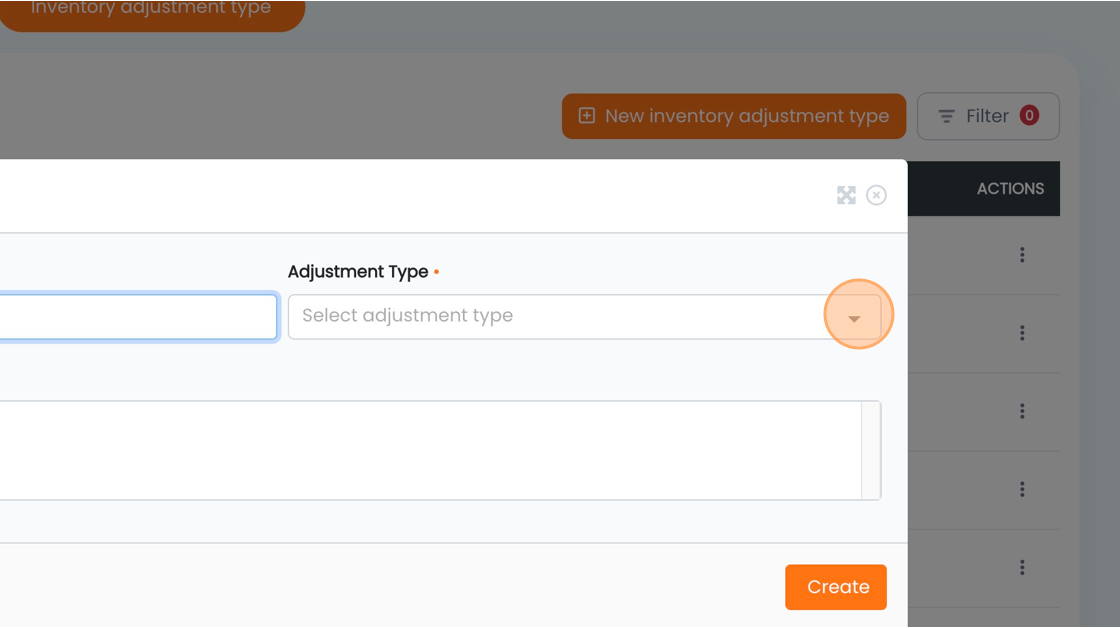Viewport: 1120px width, 628px height.
Task: Click the Adjustment Type field label
Action: tap(358, 271)
